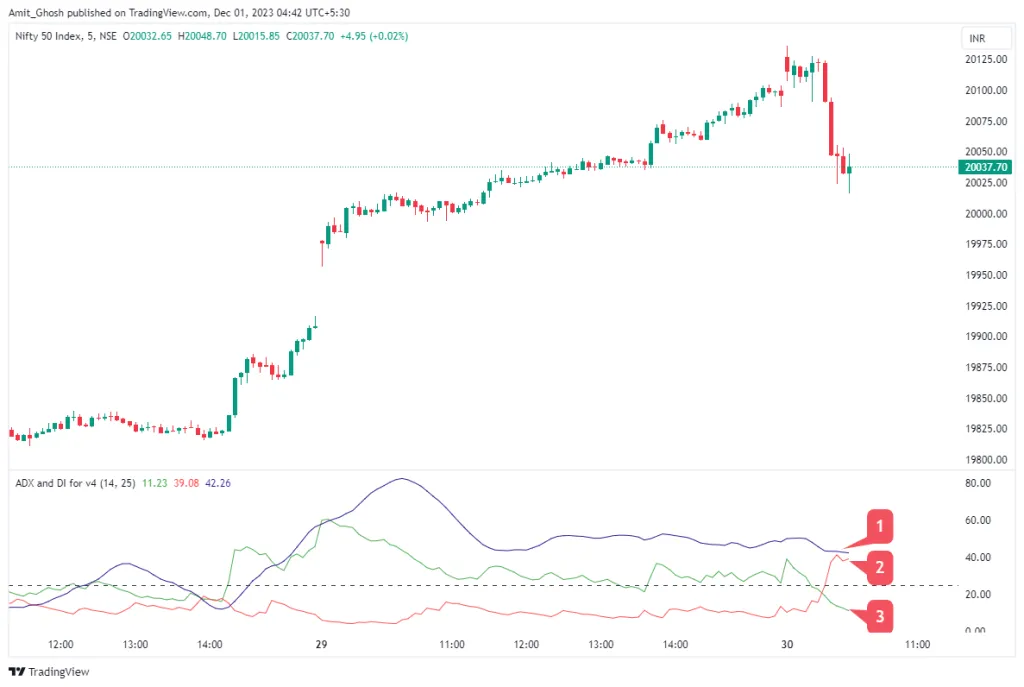This screenshot has height=687, width=1024.
Task: Click the TradingView logo
Action: (49, 672)
